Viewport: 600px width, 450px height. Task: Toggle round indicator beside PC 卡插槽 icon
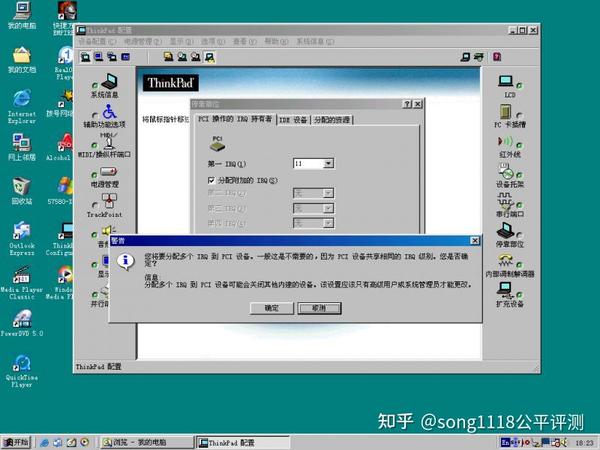520,116
